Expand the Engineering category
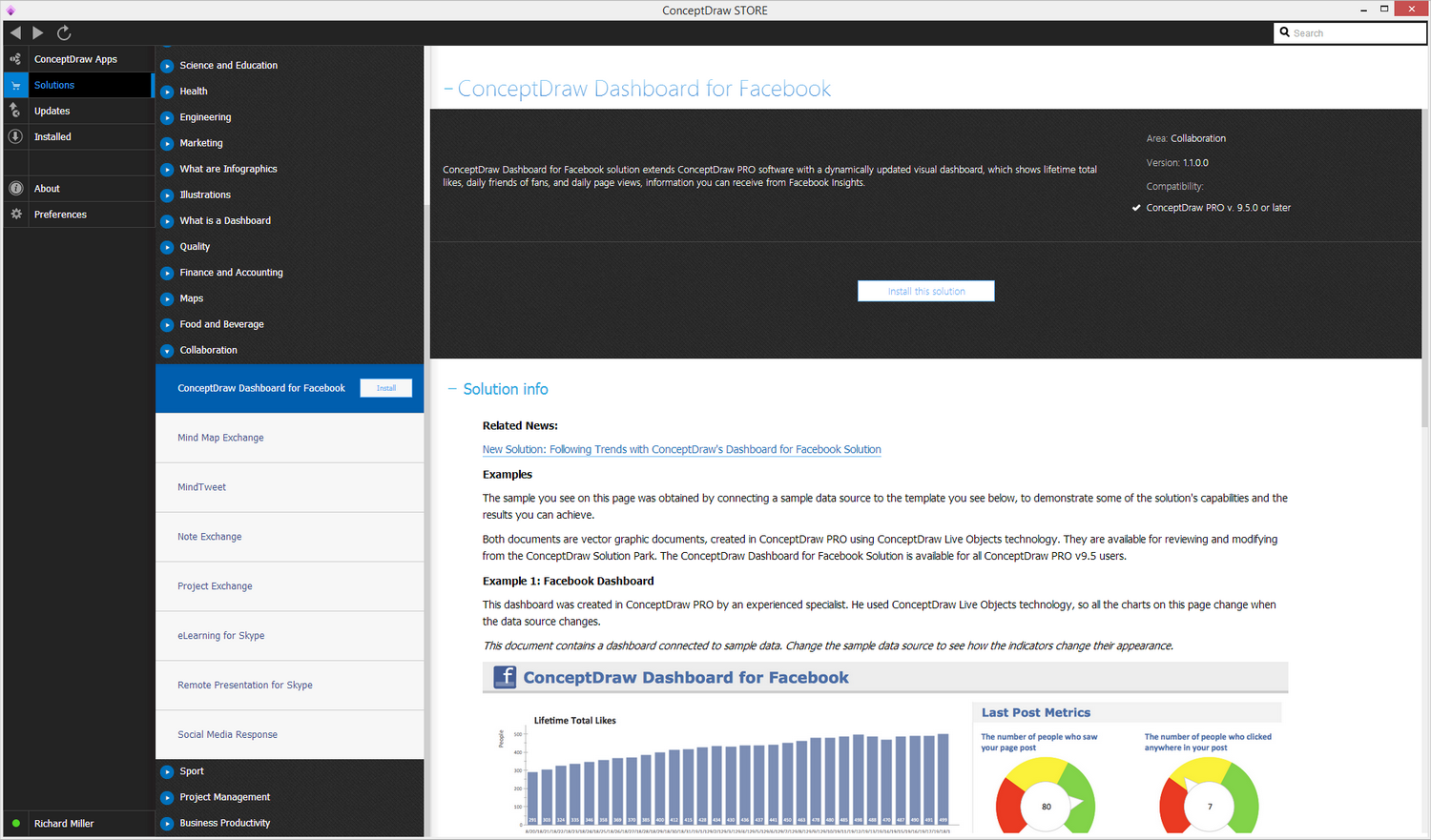The width and height of the screenshot is (1431, 840). tap(167, 117)
